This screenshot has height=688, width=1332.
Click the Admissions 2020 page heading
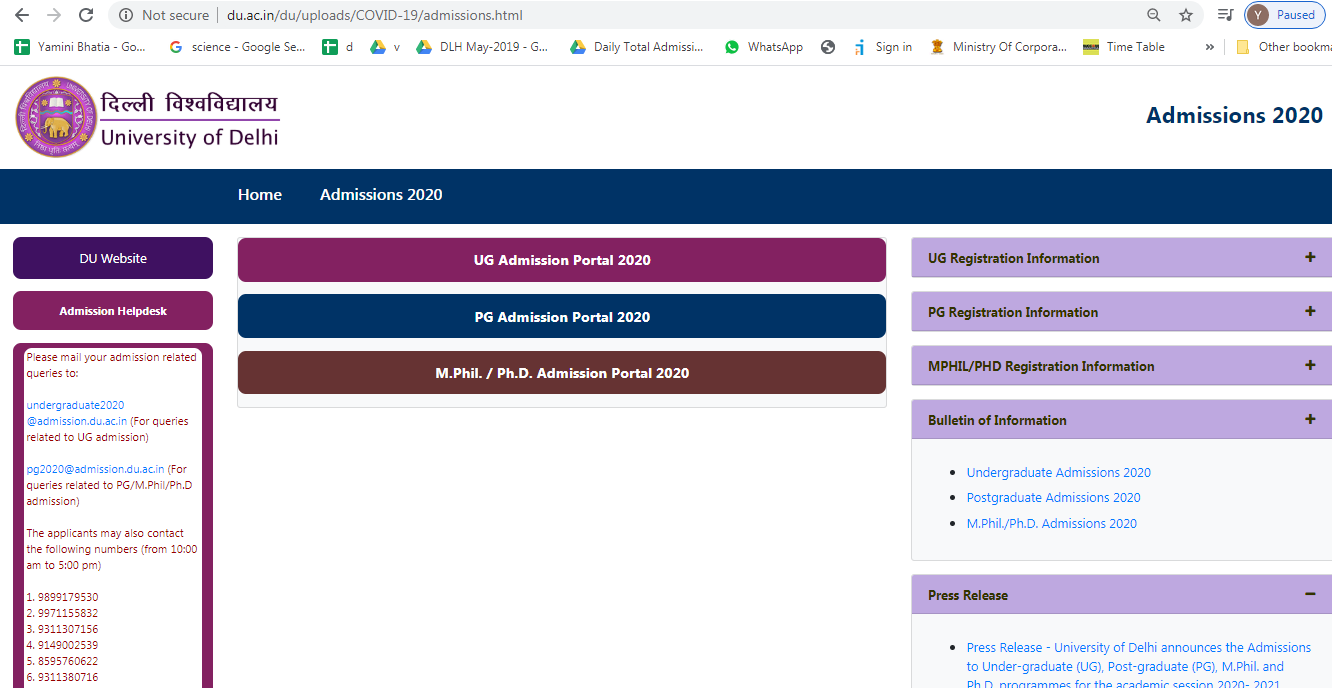click(x=1234, y=115)
